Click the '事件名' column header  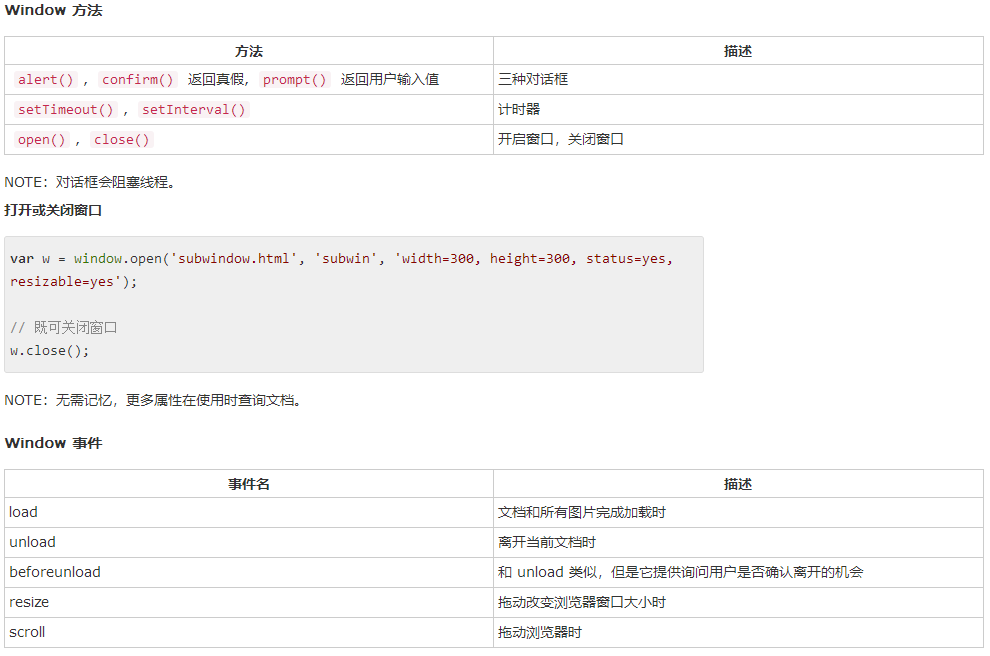coord(249,484)
